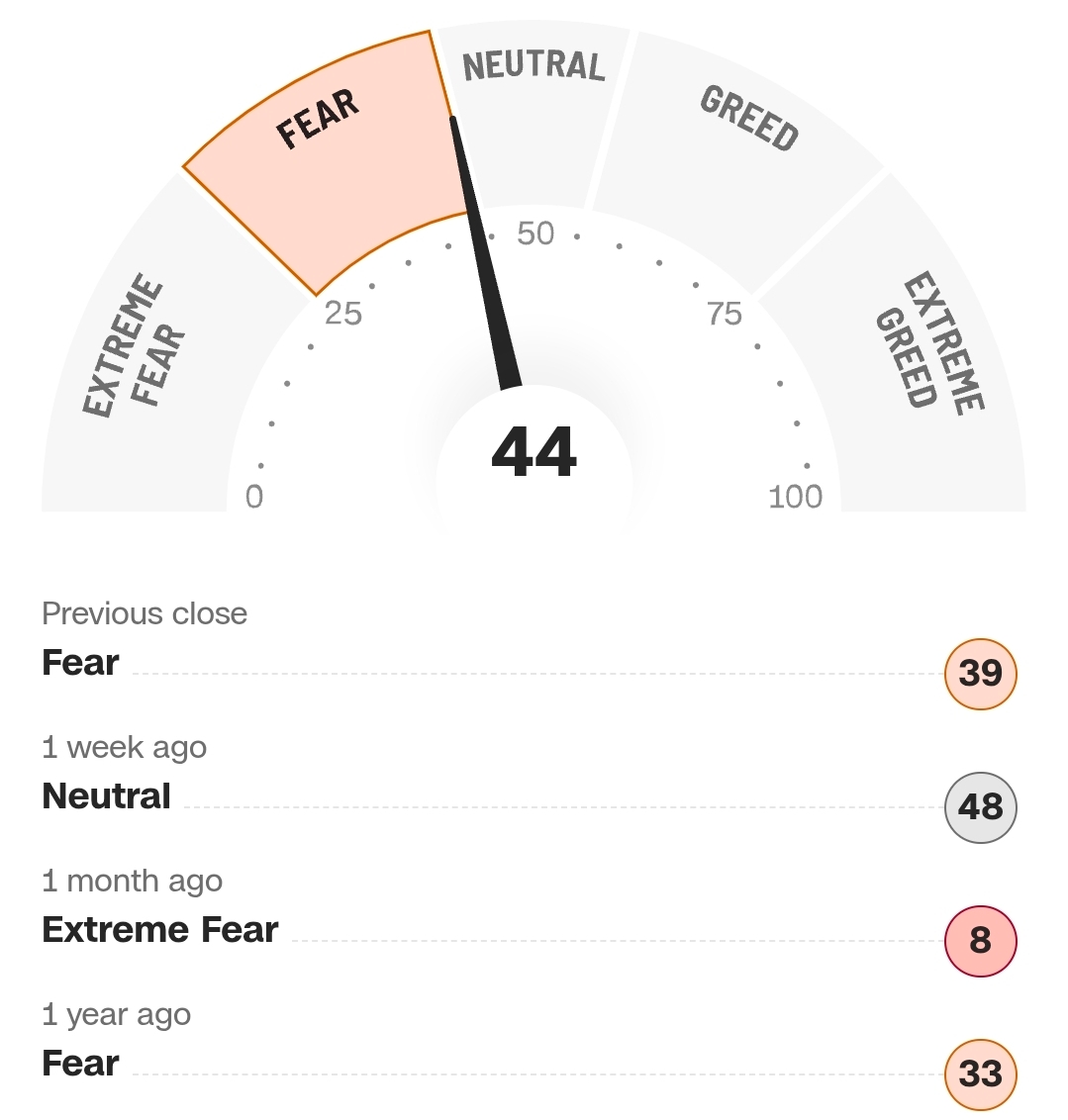Click the Extreme Fear rating text
1068x1120 pixels.
(x=160, y=930)
